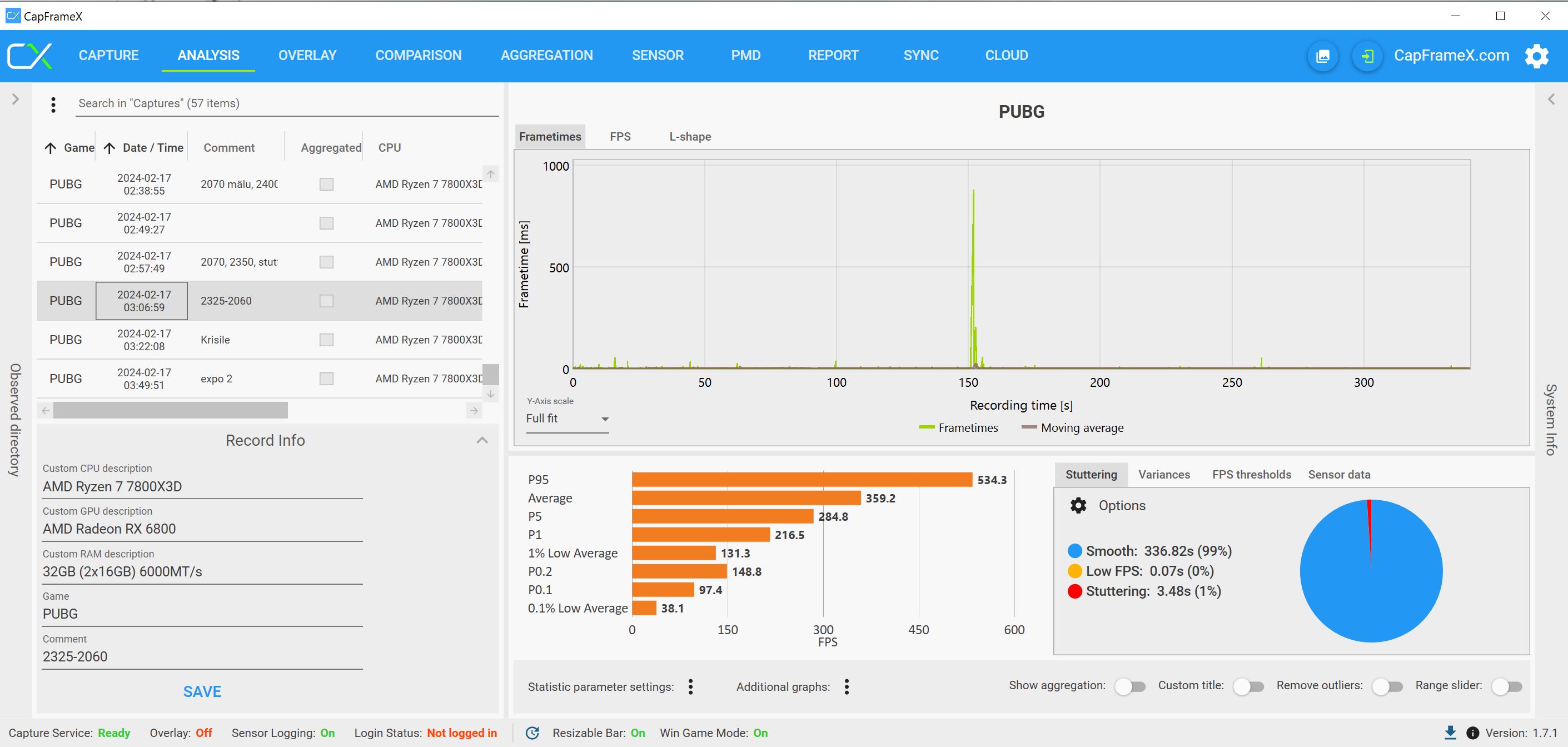Open the screenshots folder icon in header
This screenshot has height=747, width=1568.
point(1323,56)
